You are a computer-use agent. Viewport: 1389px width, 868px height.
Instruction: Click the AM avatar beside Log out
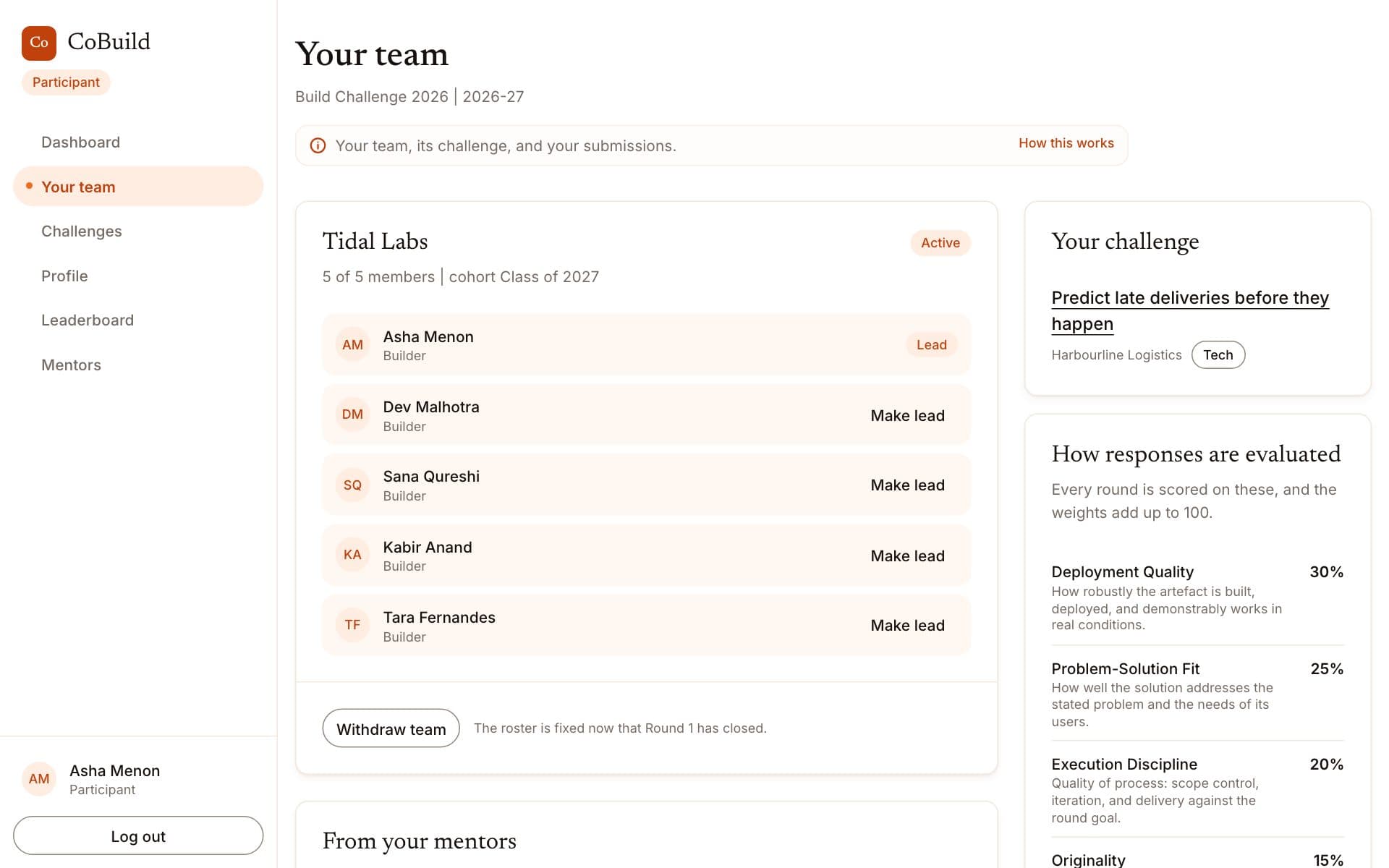[39, 779]
